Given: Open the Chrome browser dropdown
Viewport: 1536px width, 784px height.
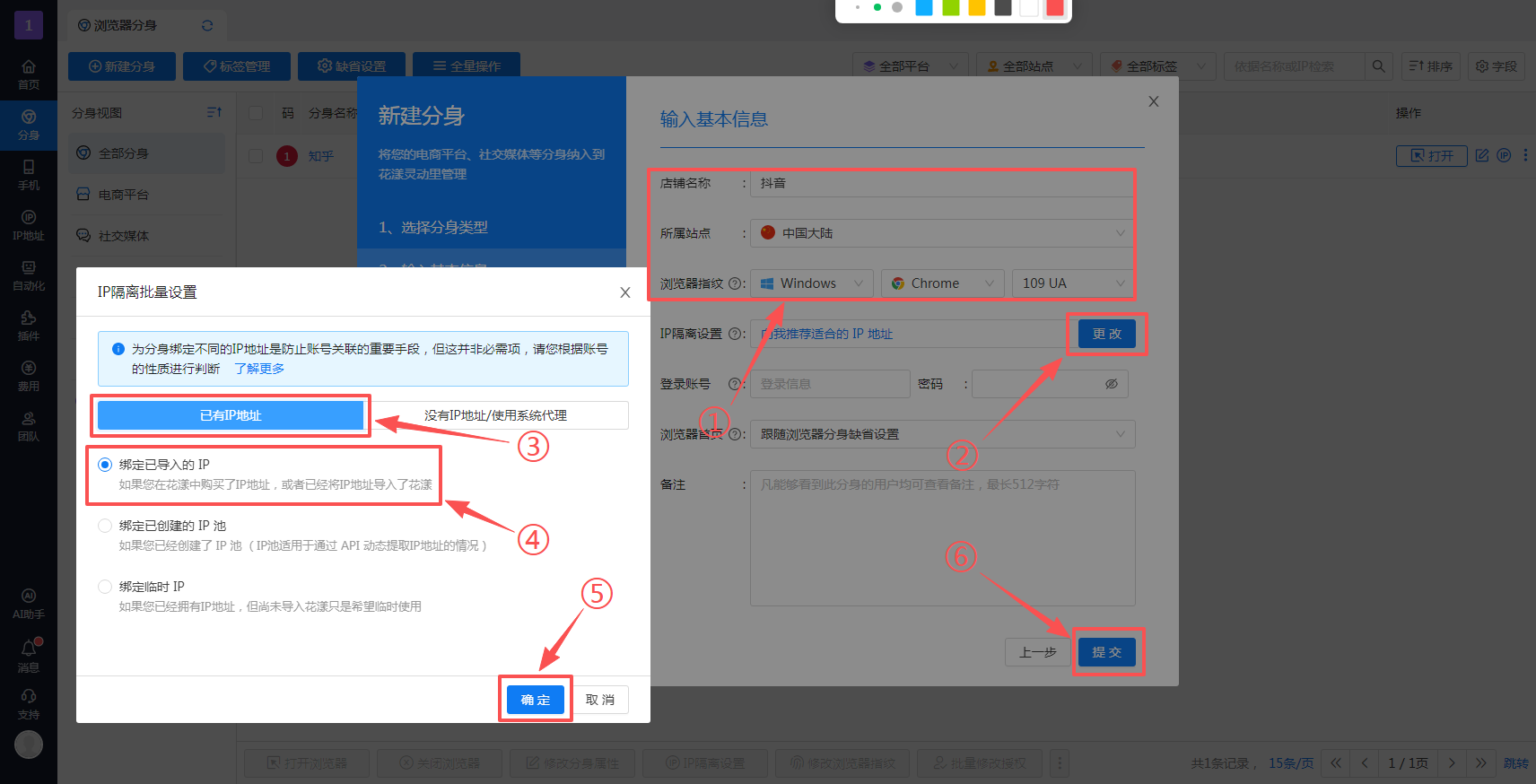Looking at the screenshot, I should pyautogui.click(x=943, y=283).
